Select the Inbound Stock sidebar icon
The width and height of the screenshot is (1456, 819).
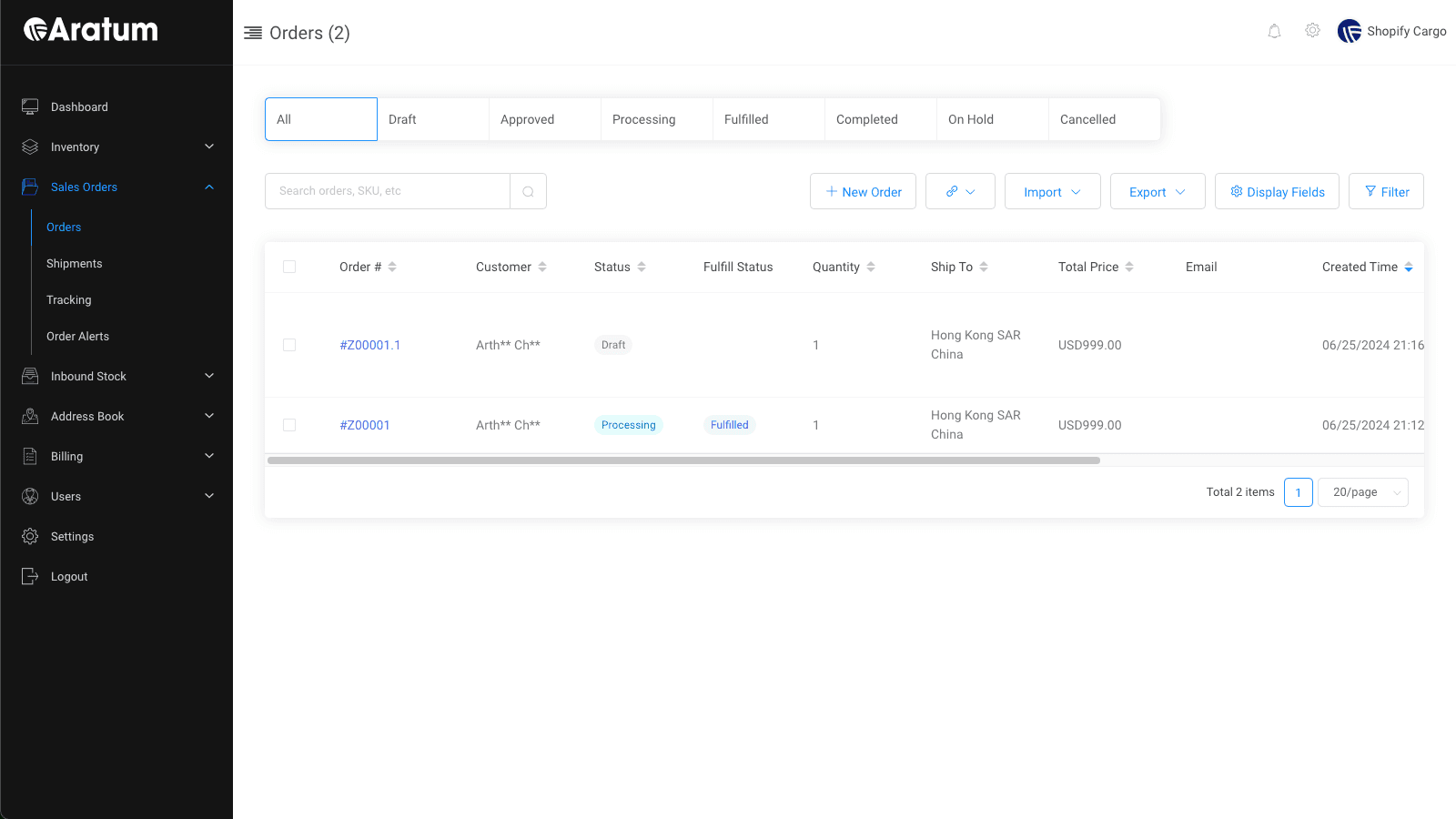click(x=30, y=376)
